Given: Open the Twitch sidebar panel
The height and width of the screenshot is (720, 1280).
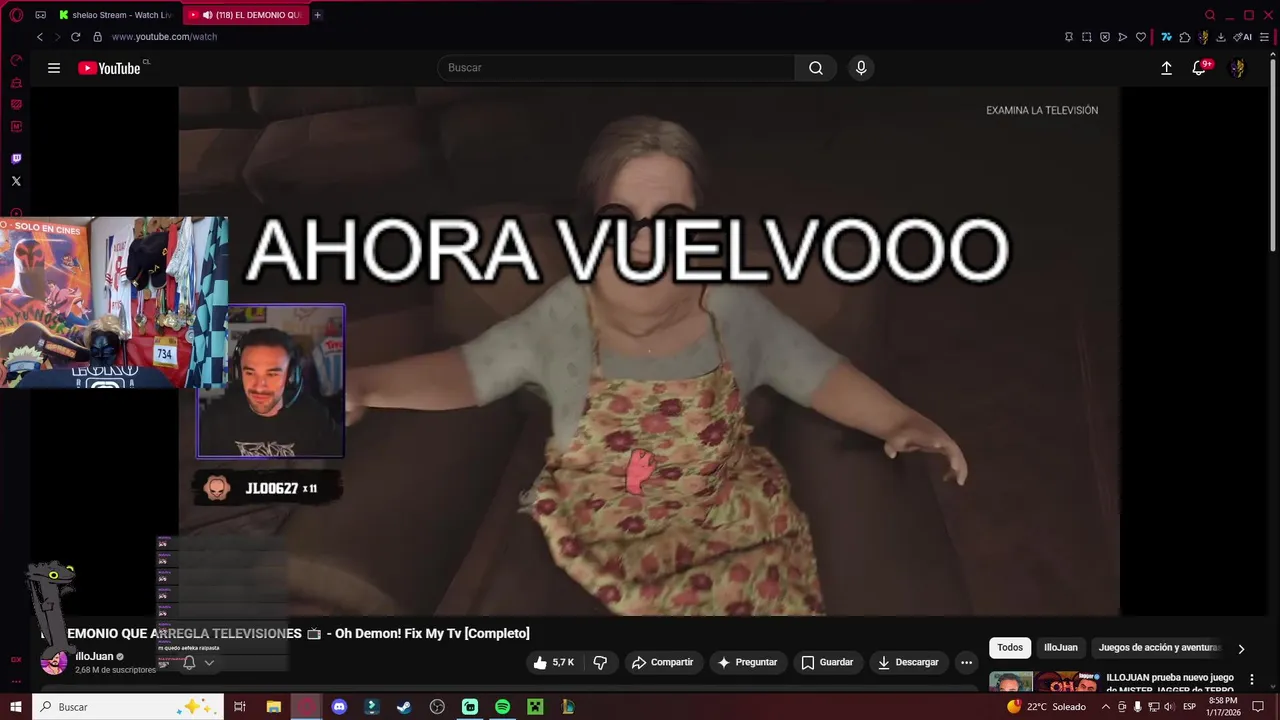Looking at the screenshot, I should (16, 159).
